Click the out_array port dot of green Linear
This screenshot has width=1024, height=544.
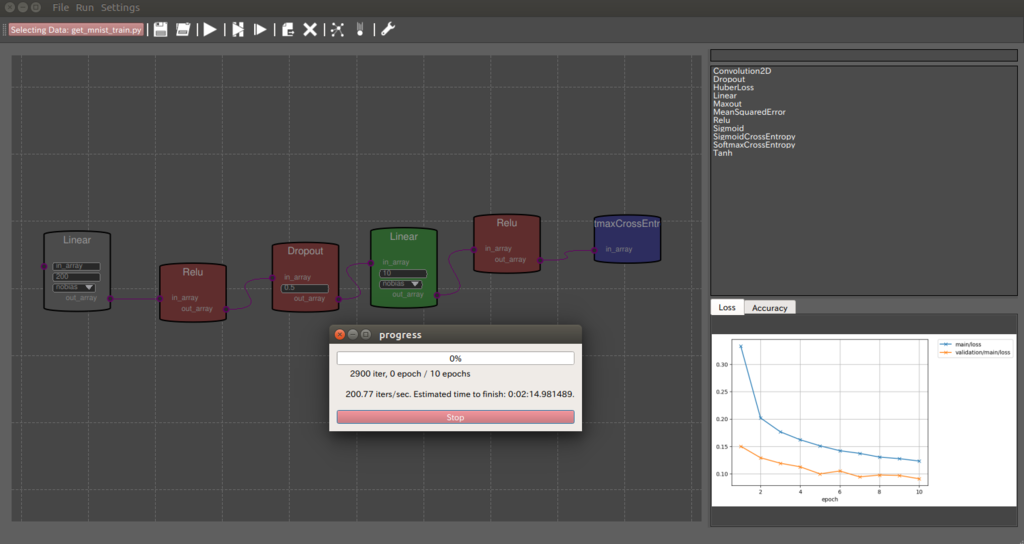click(437, 295)
